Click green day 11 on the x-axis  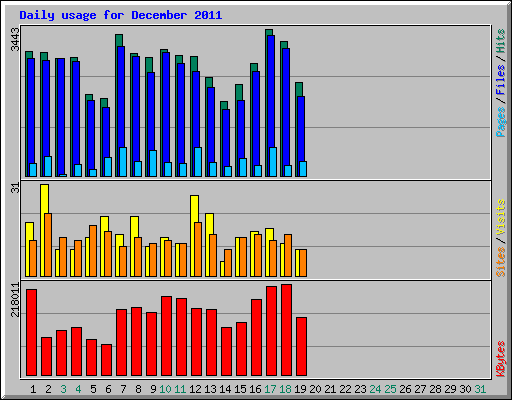tap(180, 389)
